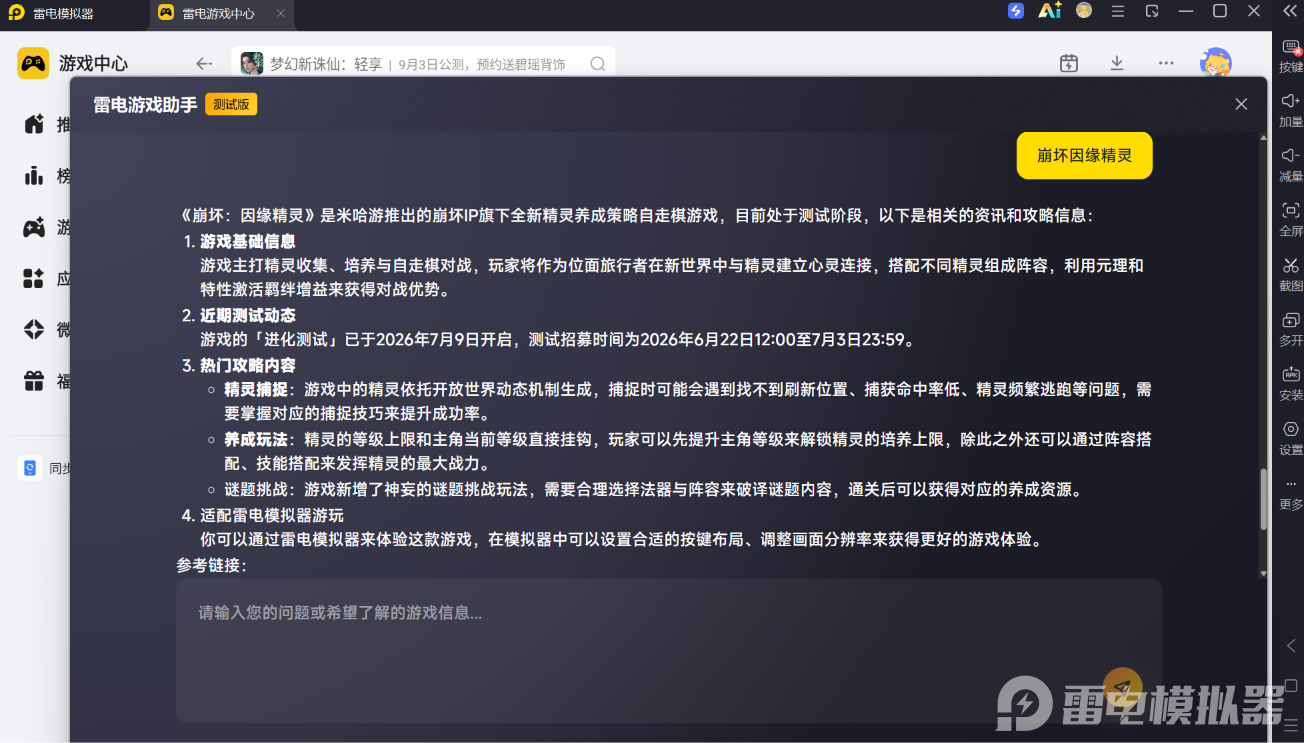Click the heading 热门攻略内容
This screenshot has width=1304, height=743.
point(248,365)
